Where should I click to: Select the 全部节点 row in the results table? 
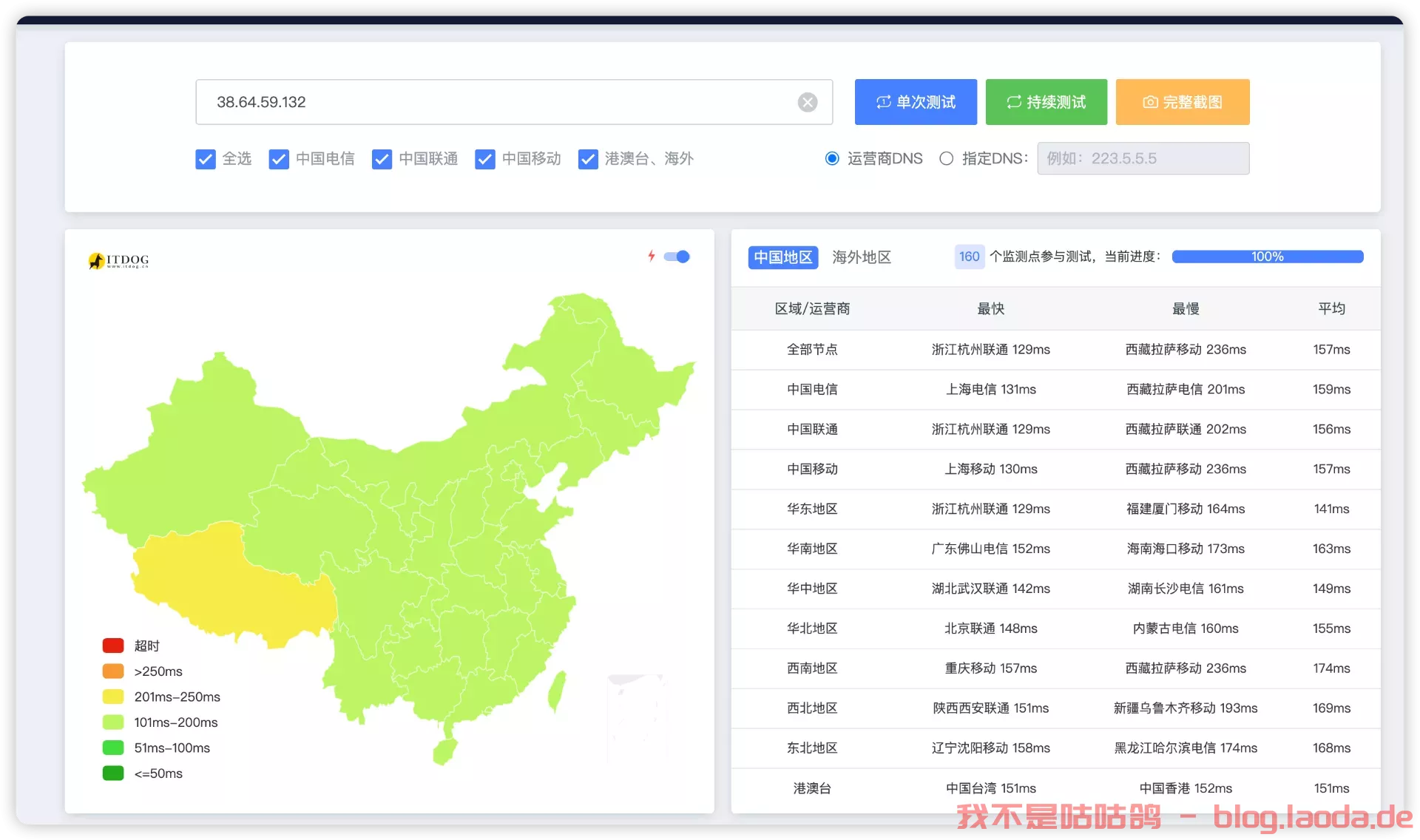(x=812, y=350)
